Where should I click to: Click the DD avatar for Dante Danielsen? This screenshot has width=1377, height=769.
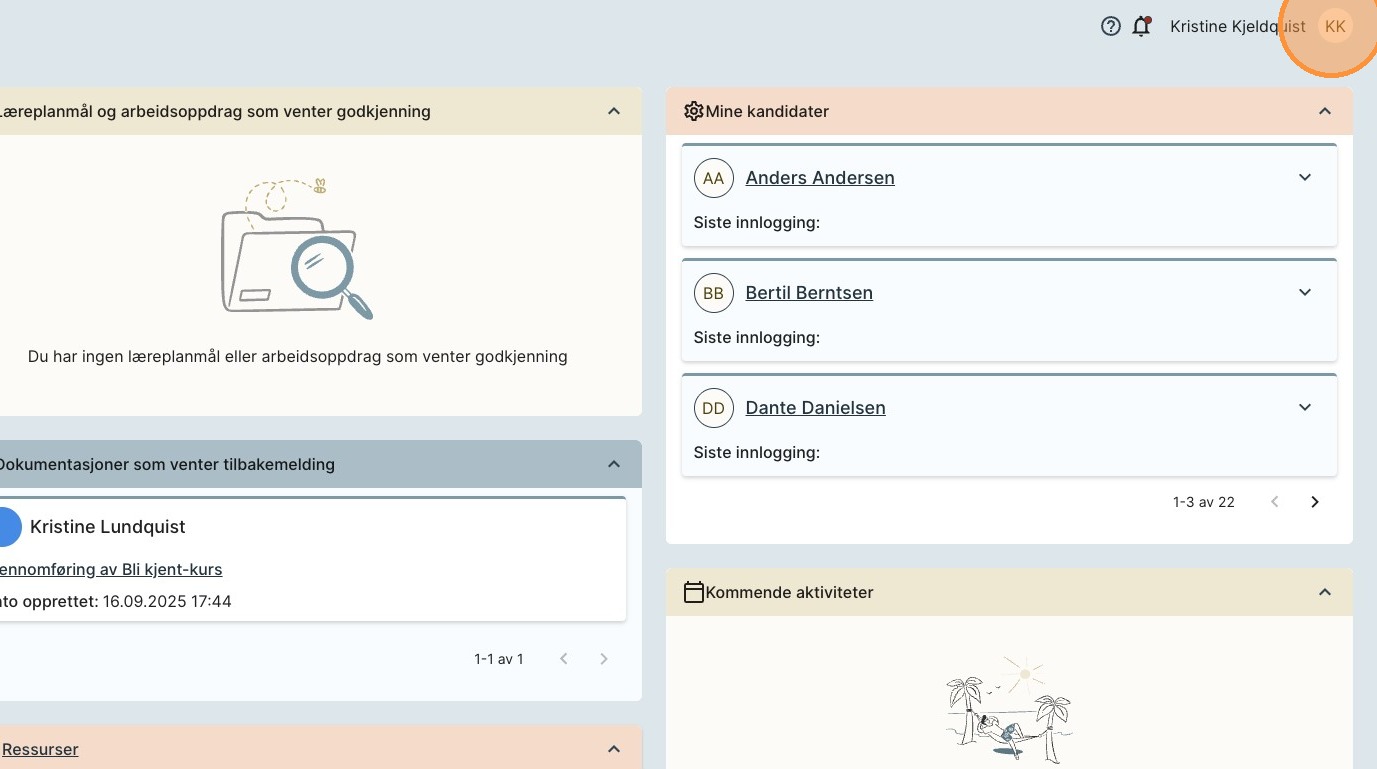pos(713,408)
